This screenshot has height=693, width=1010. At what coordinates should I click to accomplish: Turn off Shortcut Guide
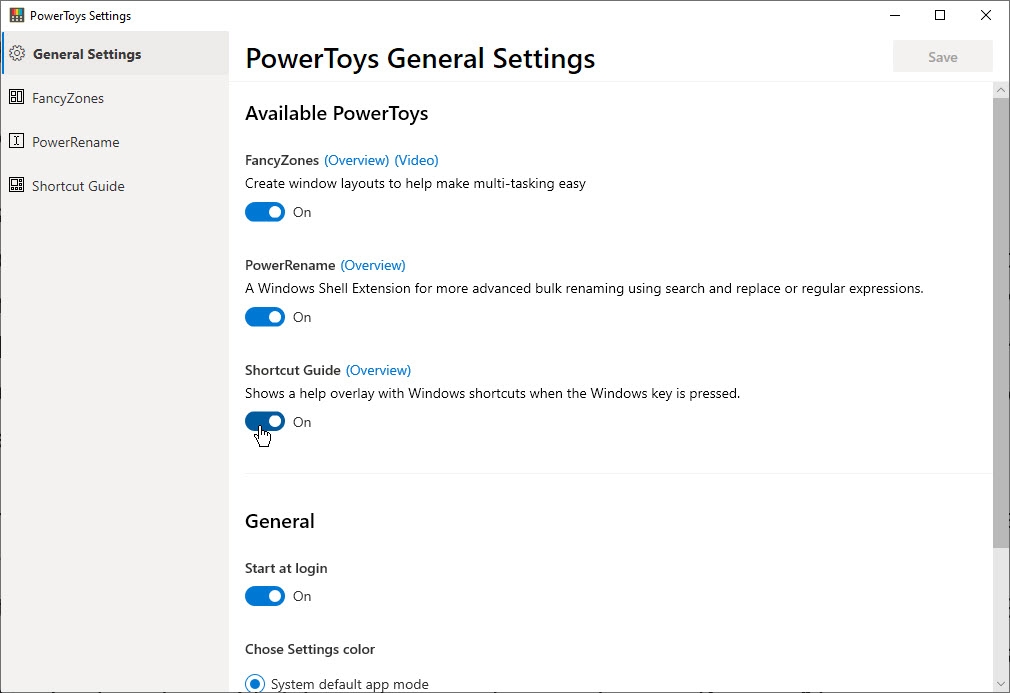click(x=264, y=421)
